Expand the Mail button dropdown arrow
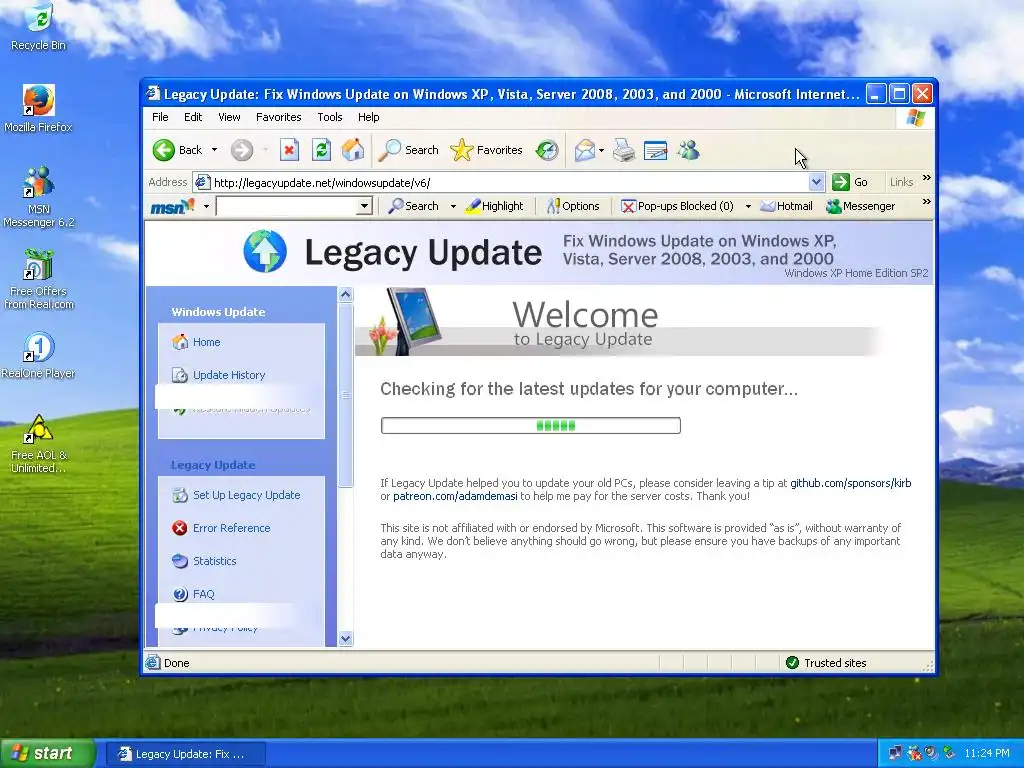 tap(601, 151)
